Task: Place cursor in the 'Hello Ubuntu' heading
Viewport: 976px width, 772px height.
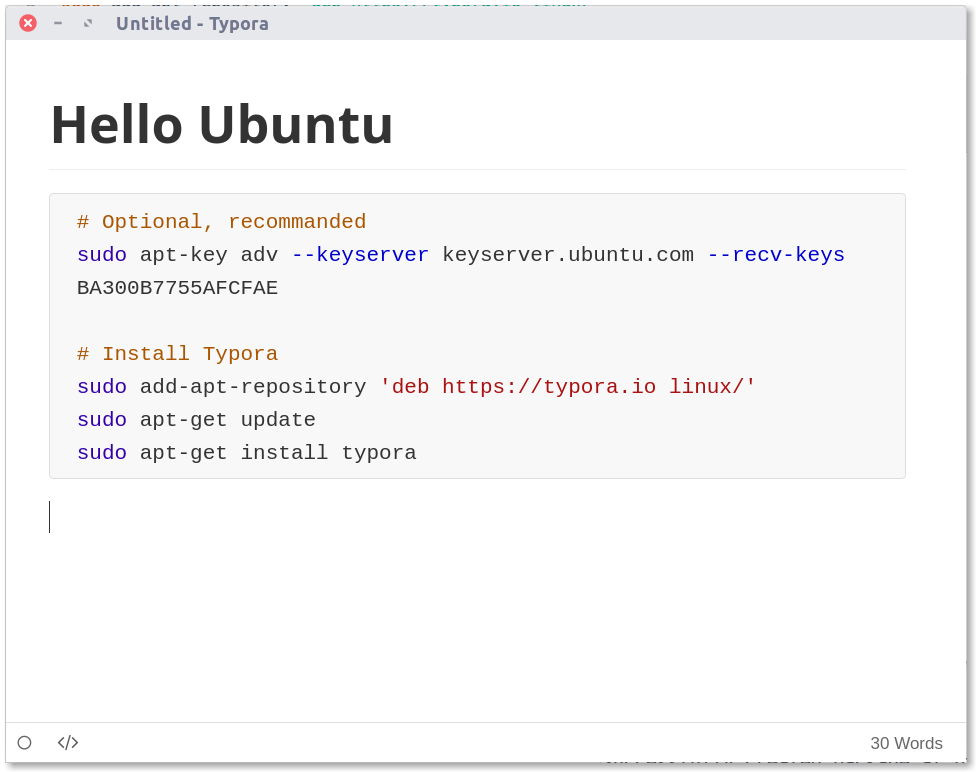Action: tap(222, 125)
